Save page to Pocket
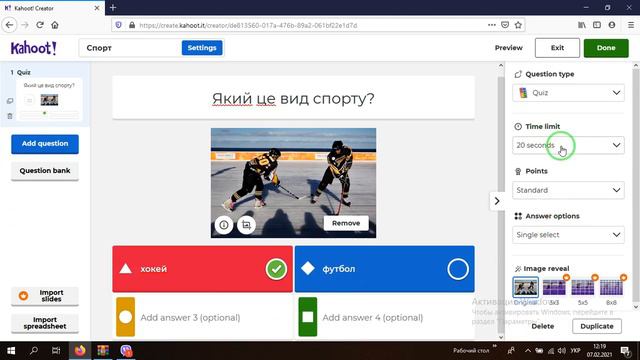This screenshot has height=360, width=640. coord(505,25)
